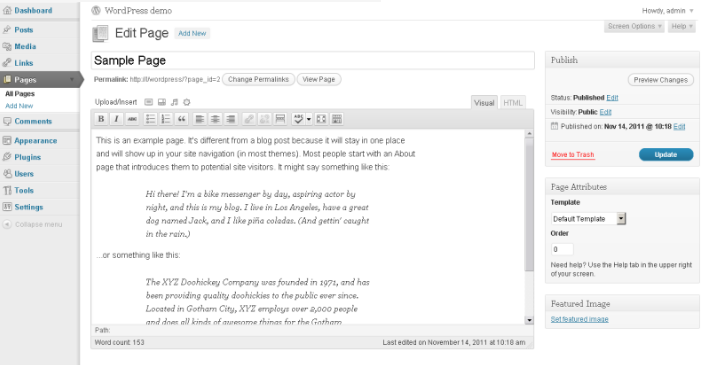
Task: Switch to the Visual editor tab
Action: click(484, 103)
